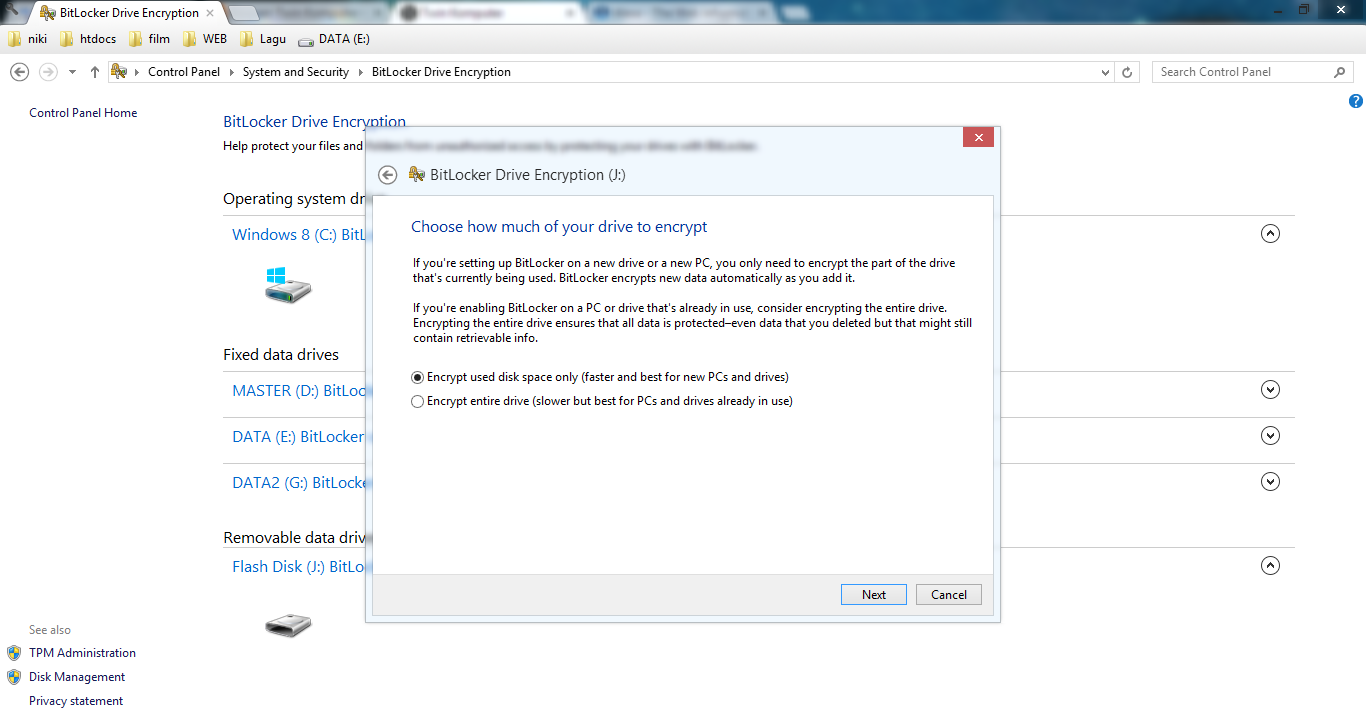Close the BitLocker Drive Encryption tab

[x=210, y=13]
